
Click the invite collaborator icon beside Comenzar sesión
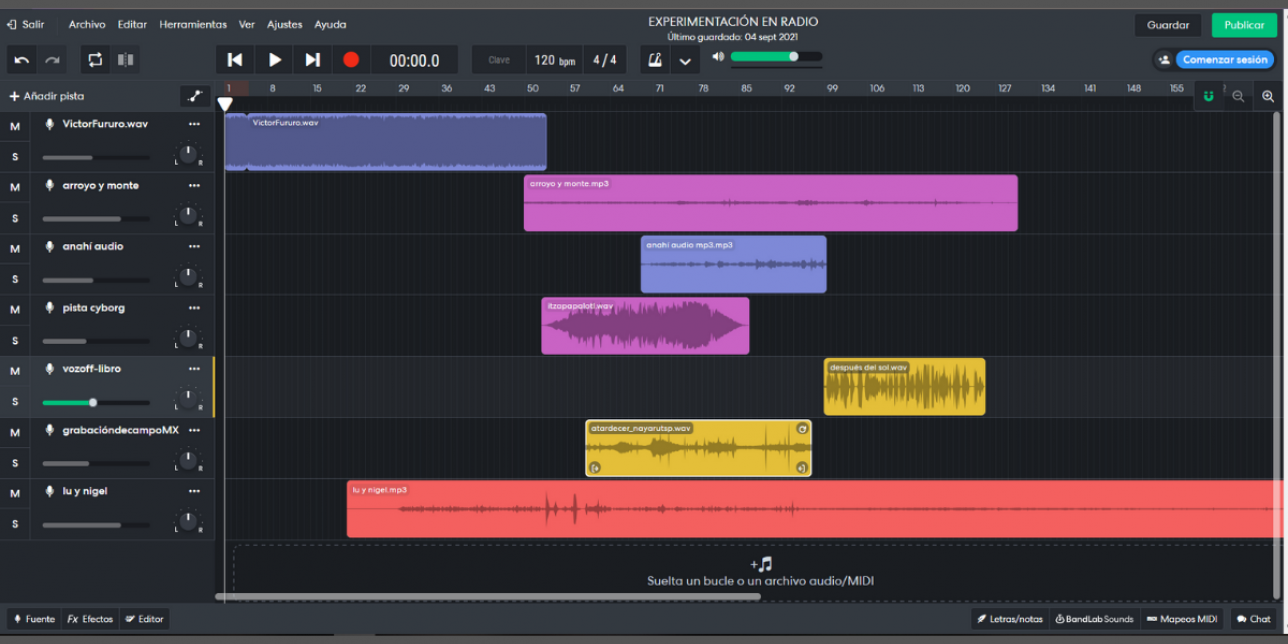coord(1164,60)
